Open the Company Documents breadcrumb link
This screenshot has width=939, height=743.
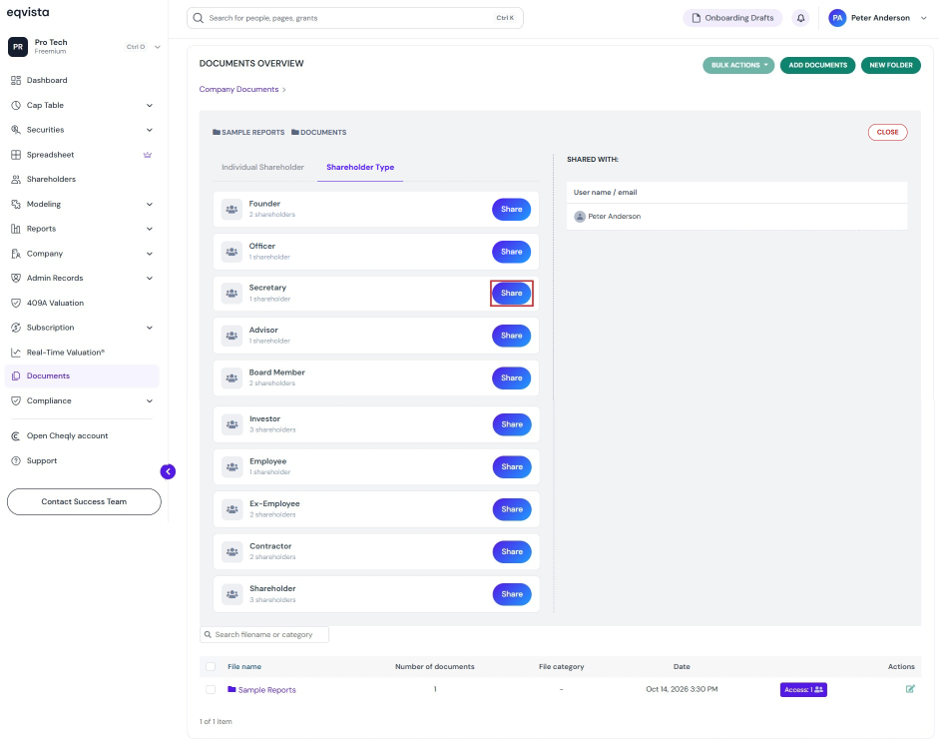239,89
